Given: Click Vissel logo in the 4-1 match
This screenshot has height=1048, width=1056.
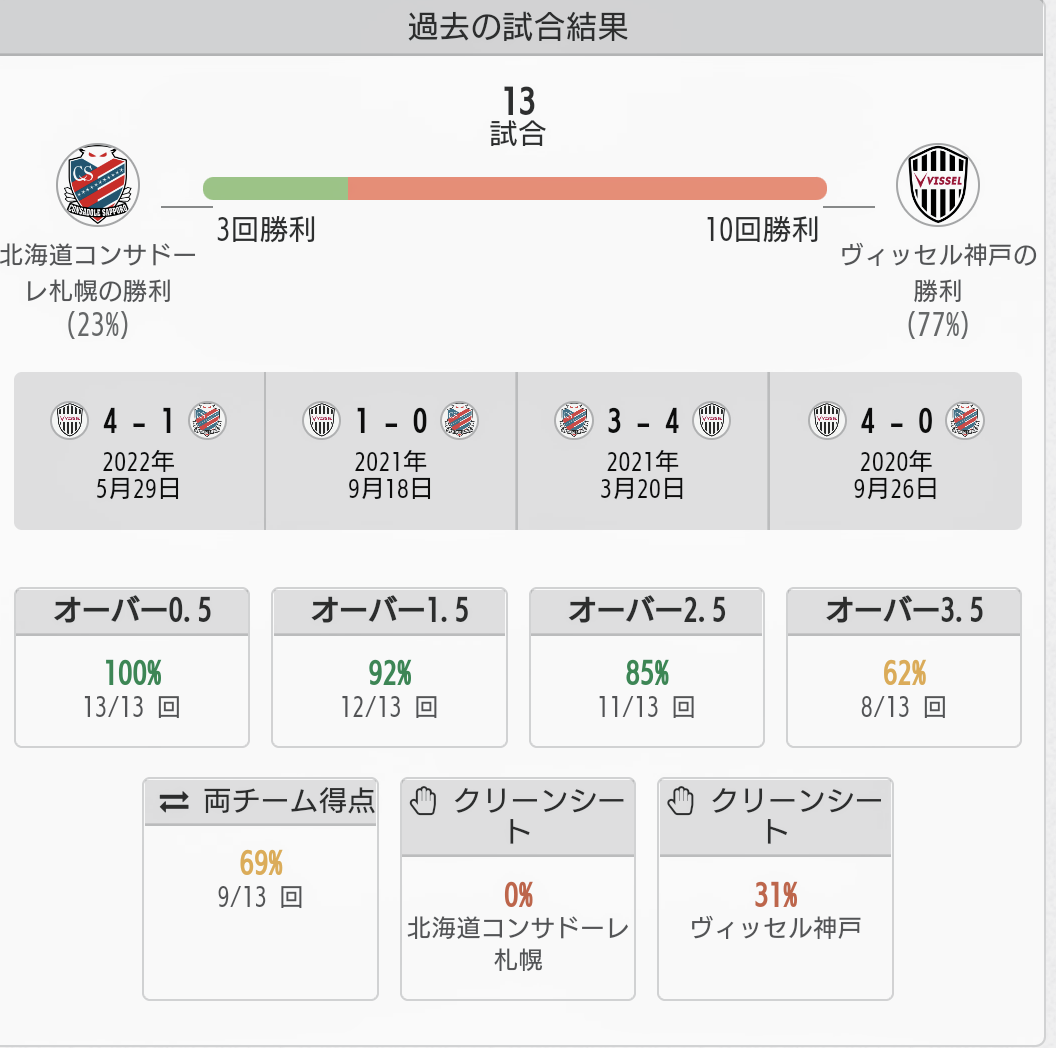Looking at the screenshot, I should pos(68,421).
